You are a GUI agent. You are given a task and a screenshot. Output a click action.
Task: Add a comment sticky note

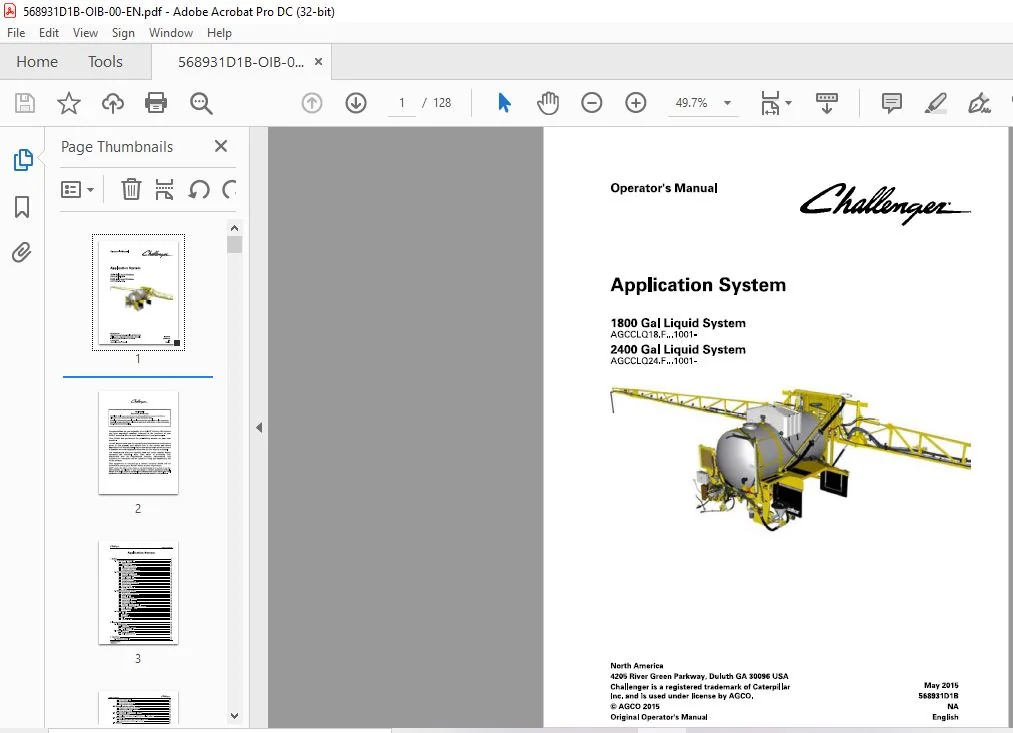(892, 103)
